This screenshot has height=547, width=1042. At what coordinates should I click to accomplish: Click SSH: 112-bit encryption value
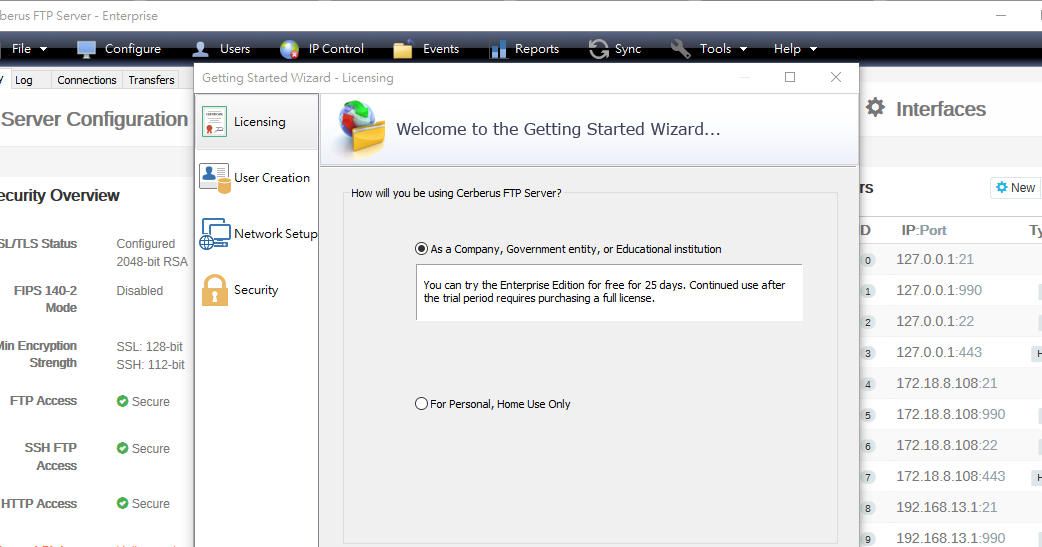click(x=150, y=364)
